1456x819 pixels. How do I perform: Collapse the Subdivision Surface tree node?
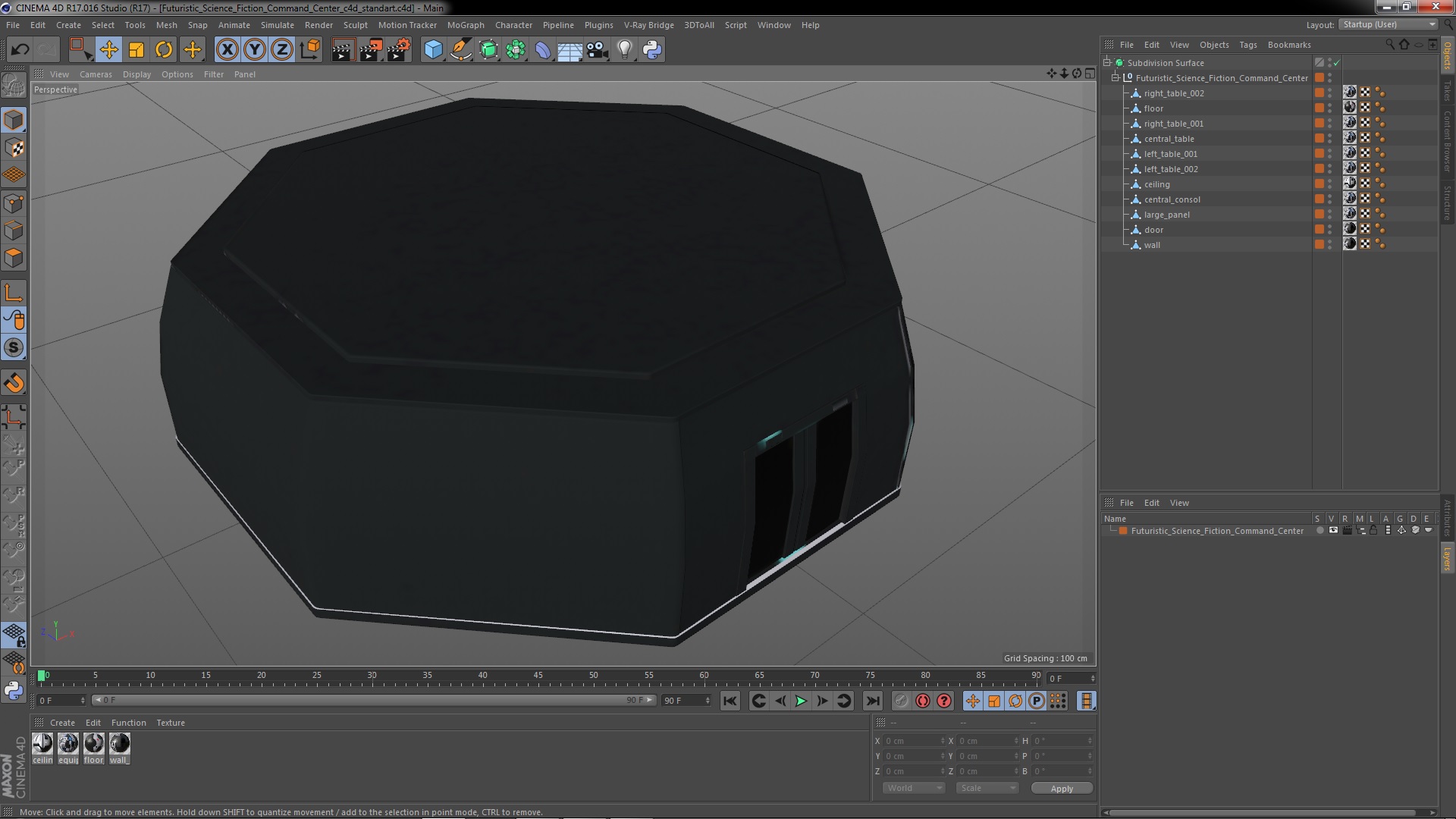[x=1107, y=63]
